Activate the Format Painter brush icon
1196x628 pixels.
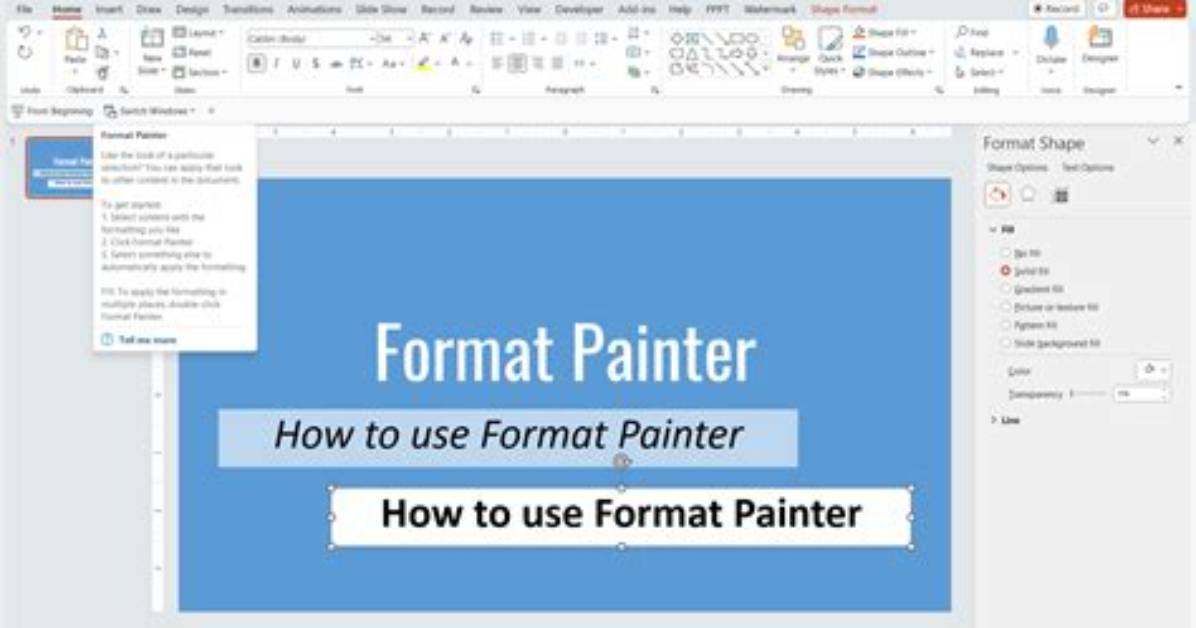(x=102, y=72)
